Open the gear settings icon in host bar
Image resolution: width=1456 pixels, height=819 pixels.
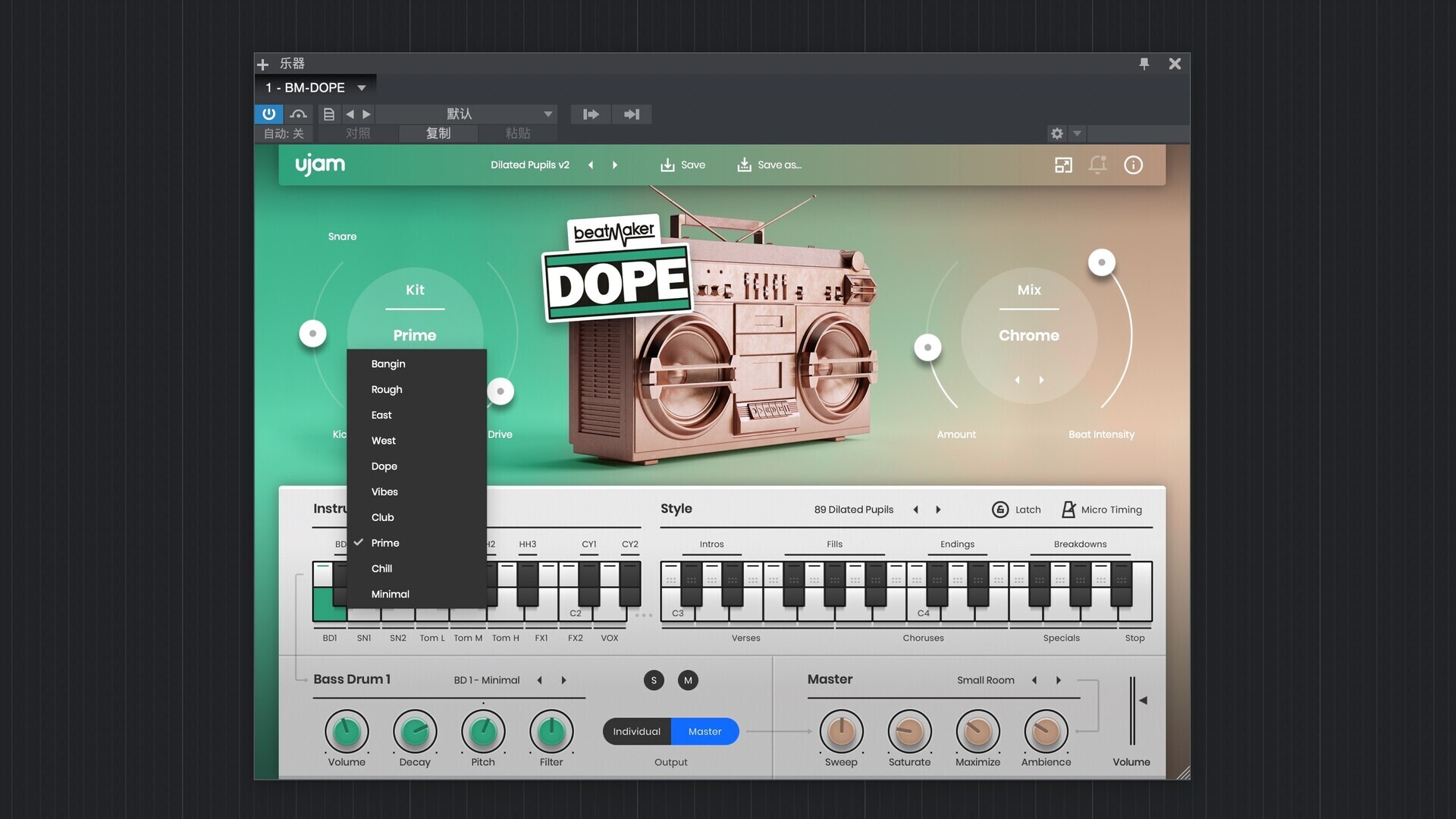1057,133
